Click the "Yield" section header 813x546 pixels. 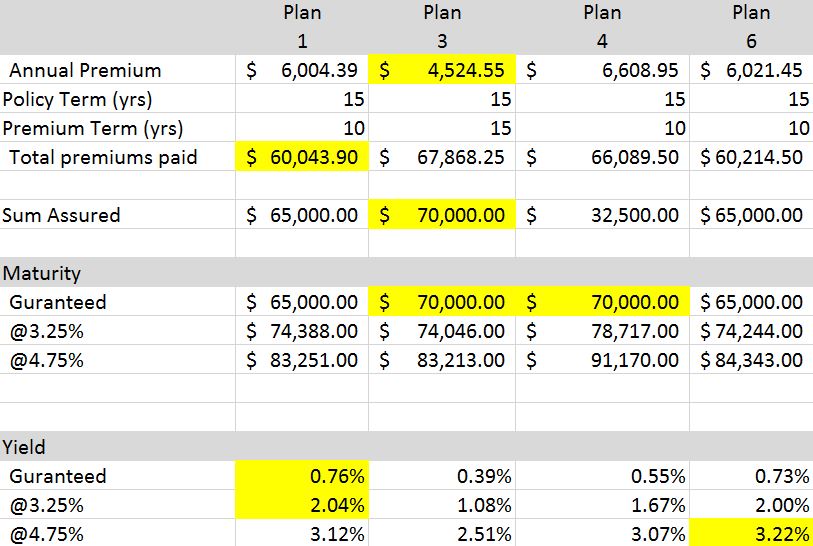pos(25,447)
